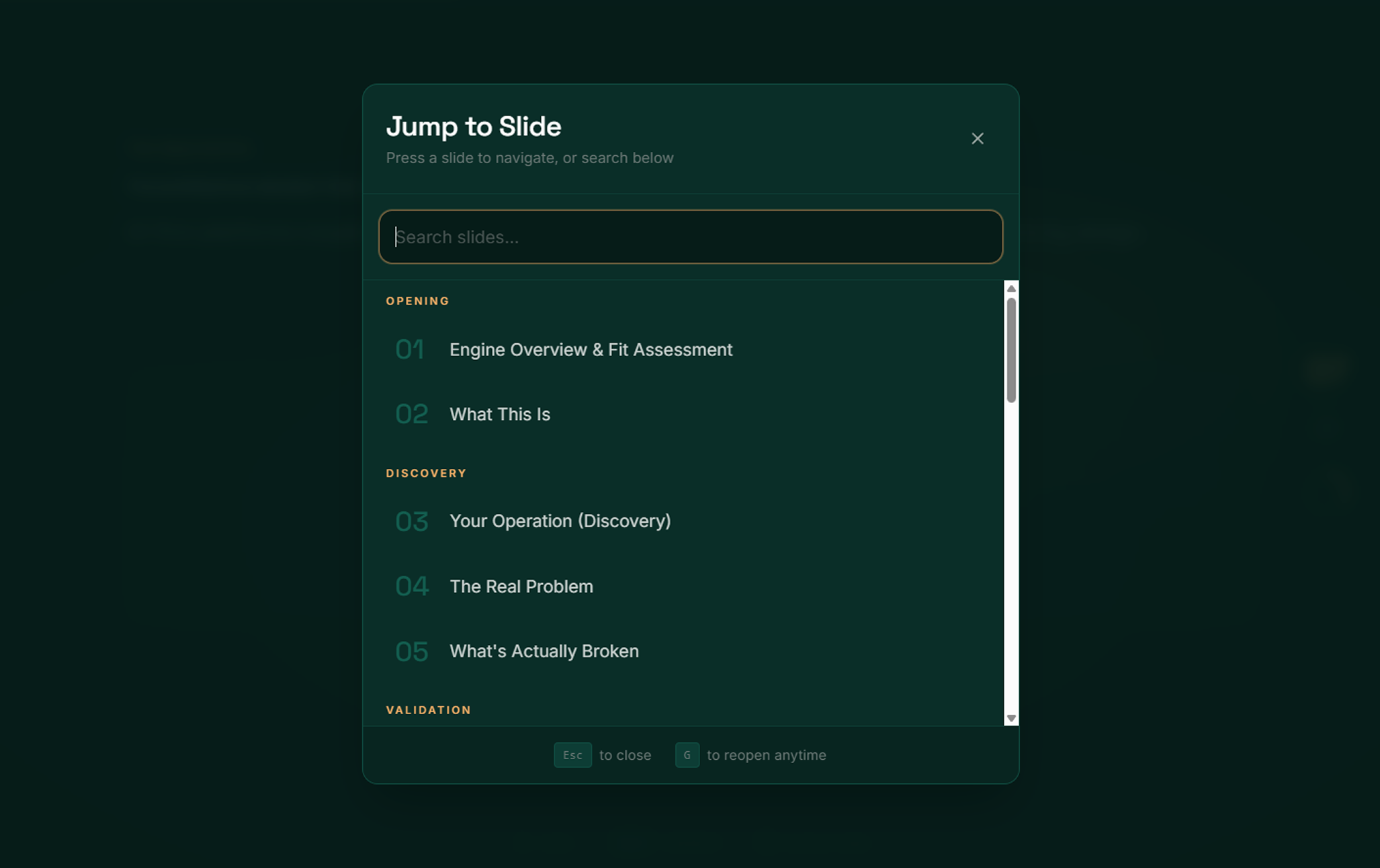Click the VALIDATION section header

click(x=428, y=710)
